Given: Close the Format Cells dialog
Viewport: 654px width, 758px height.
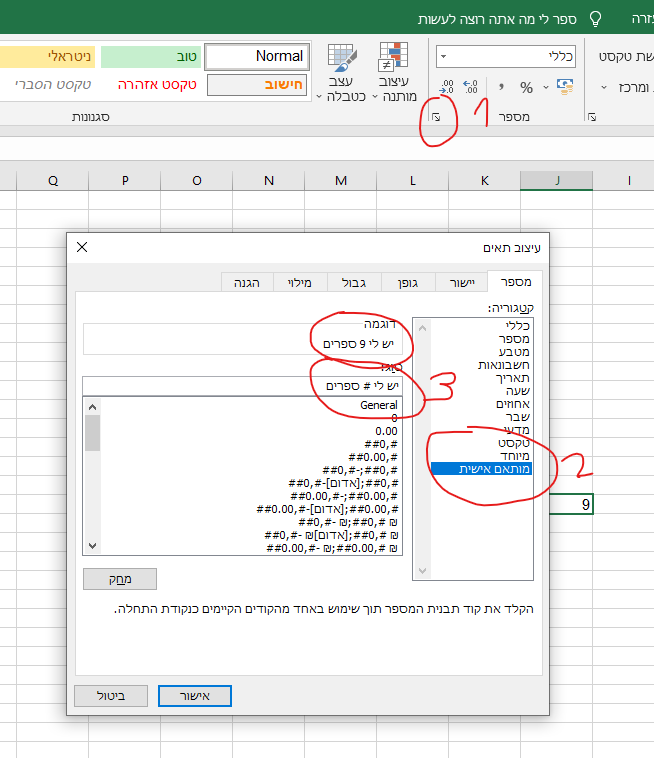Looking at the screenshot, I should pos(82,247).
